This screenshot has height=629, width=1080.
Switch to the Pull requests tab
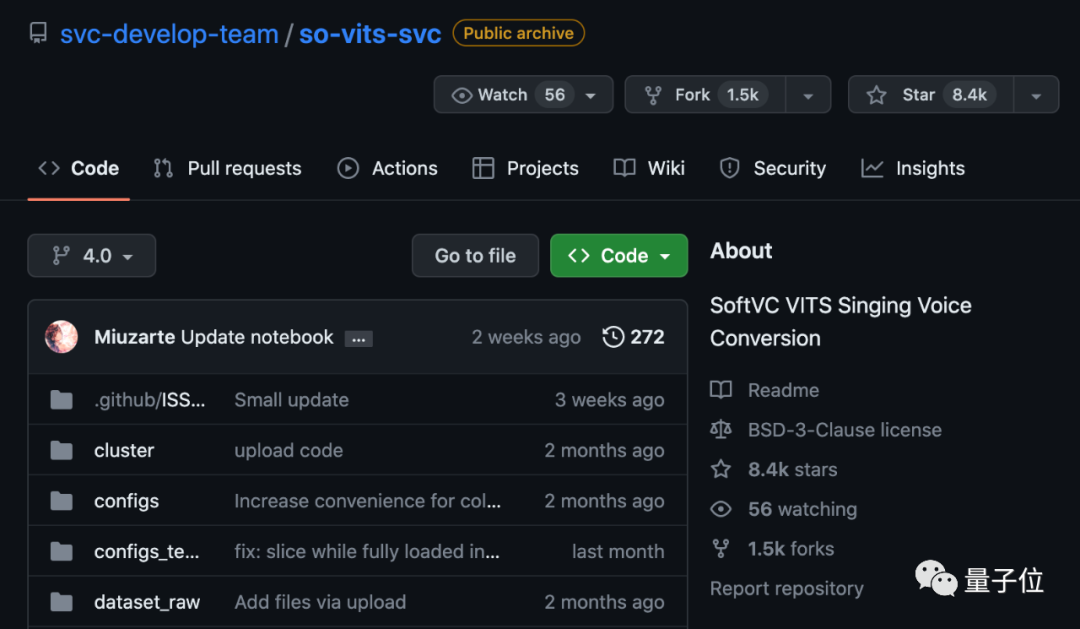click(x=228, y=168)
